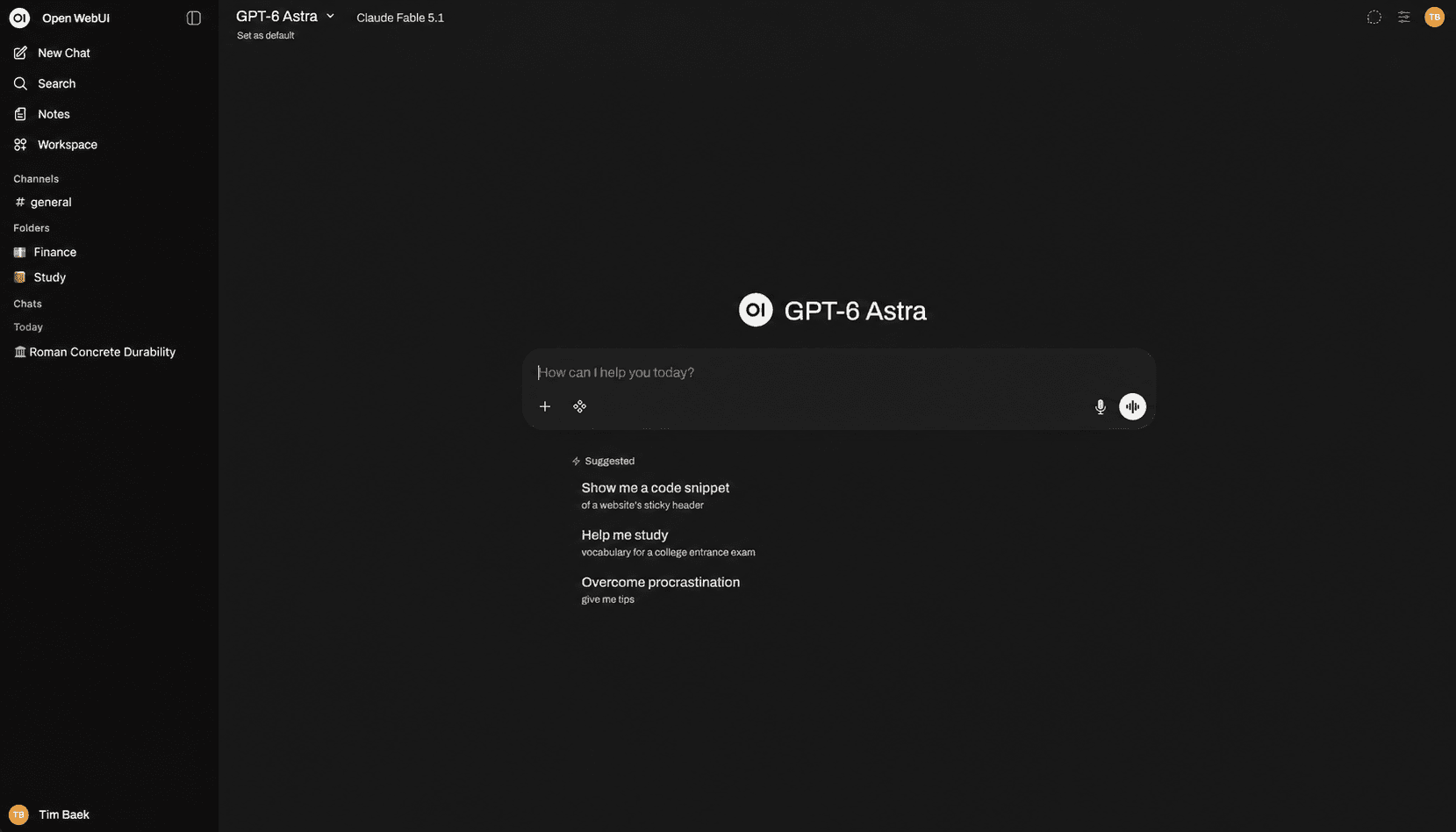Screen dimensions: 1456x832
Task: Click the Today label in chats
Action: pos(28,327)
